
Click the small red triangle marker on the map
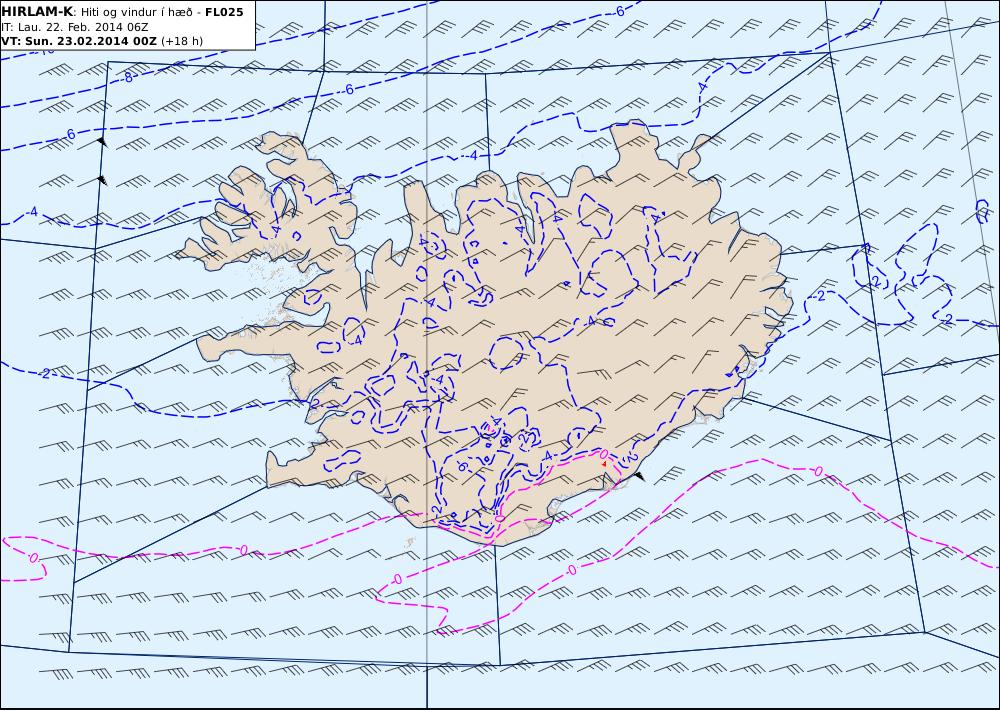604,464
